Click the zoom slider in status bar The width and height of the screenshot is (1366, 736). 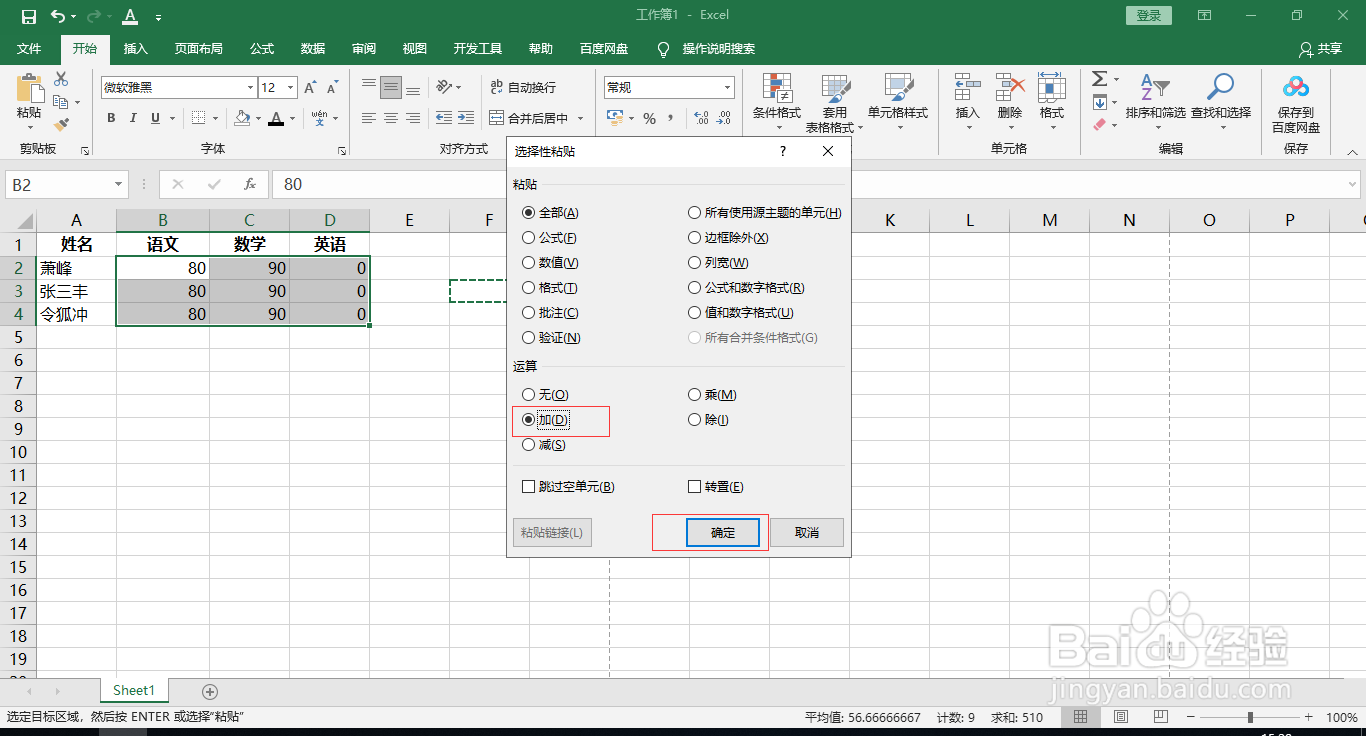(x=1250, y=717)
